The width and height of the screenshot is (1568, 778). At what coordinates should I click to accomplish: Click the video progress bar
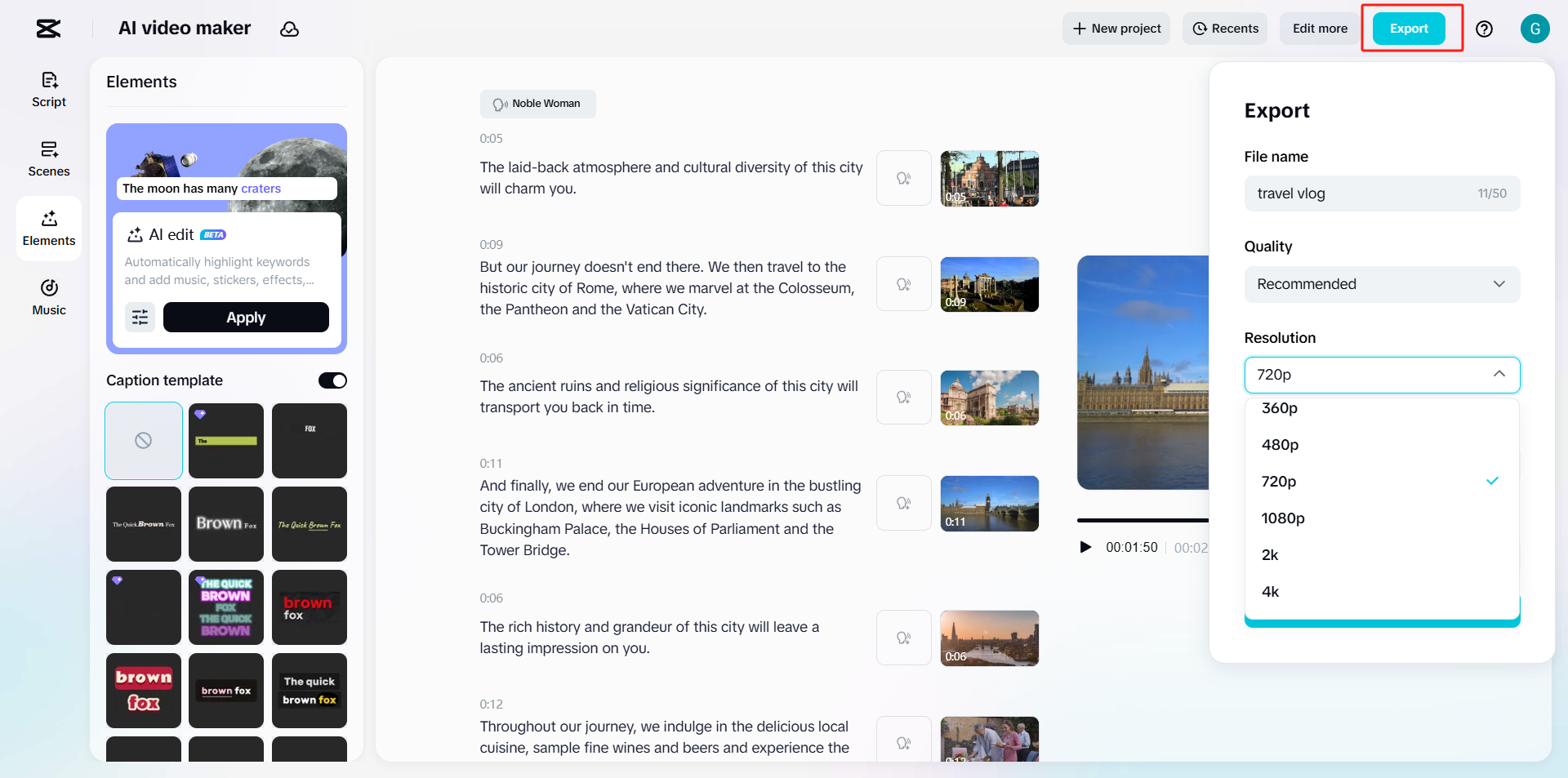[1142, 520]
